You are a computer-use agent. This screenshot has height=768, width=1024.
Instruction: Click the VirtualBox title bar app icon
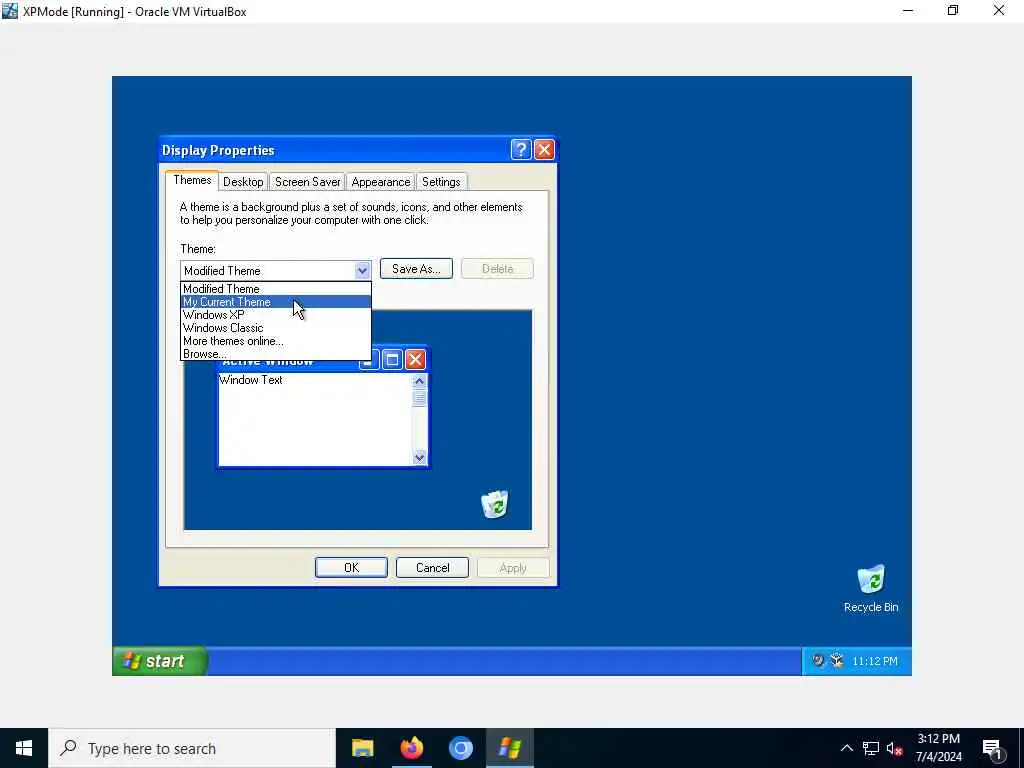coord(10,11)
